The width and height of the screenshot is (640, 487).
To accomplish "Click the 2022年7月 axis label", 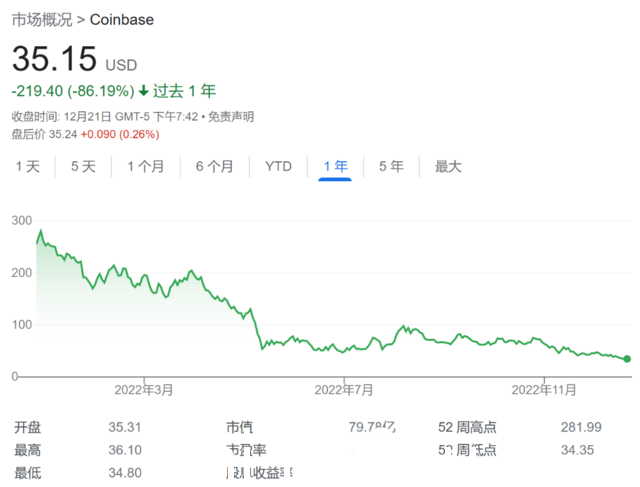I will point(344,390).
